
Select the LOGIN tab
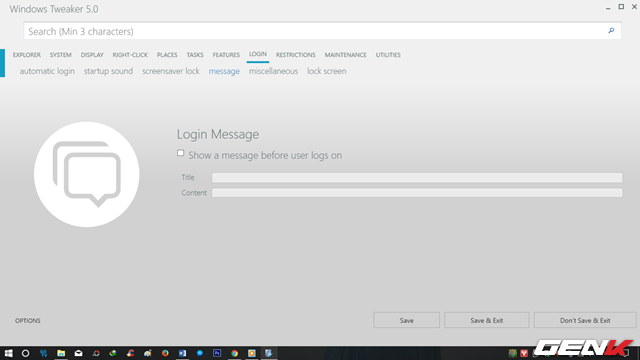[258, 54]
